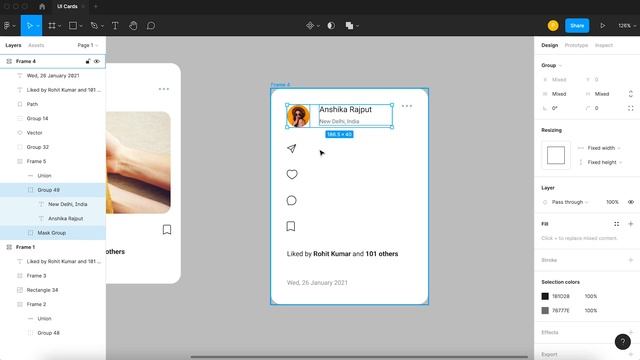
Task: Click the heart icon on the card
Action: (x=292, y=174)
